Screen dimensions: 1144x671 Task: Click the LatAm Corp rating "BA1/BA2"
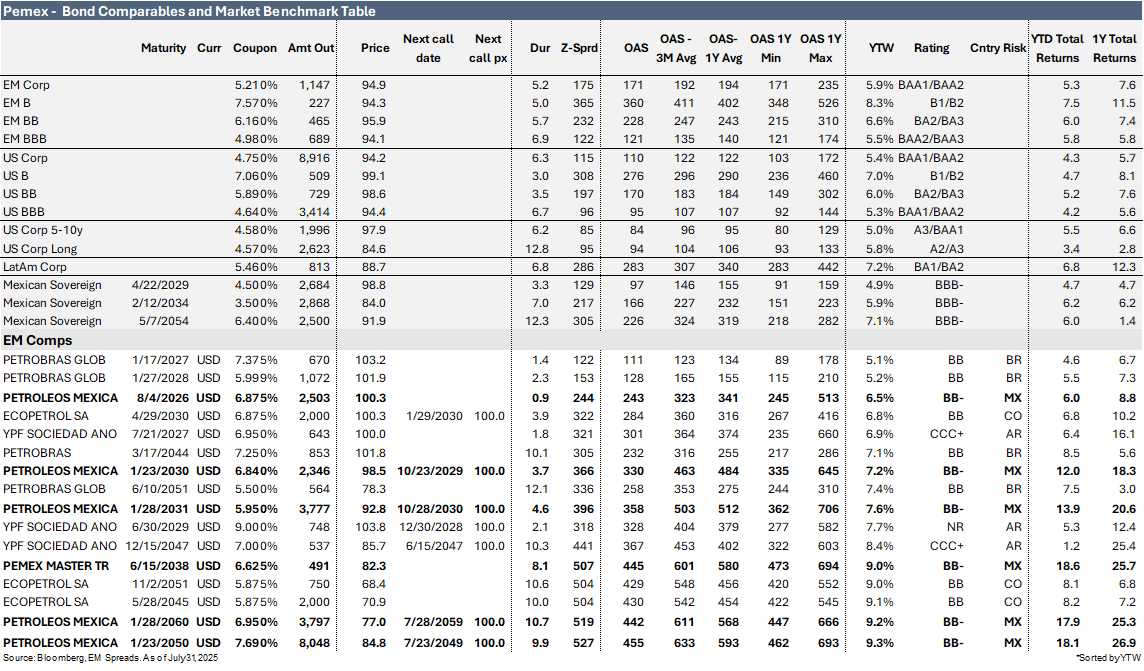938,267
